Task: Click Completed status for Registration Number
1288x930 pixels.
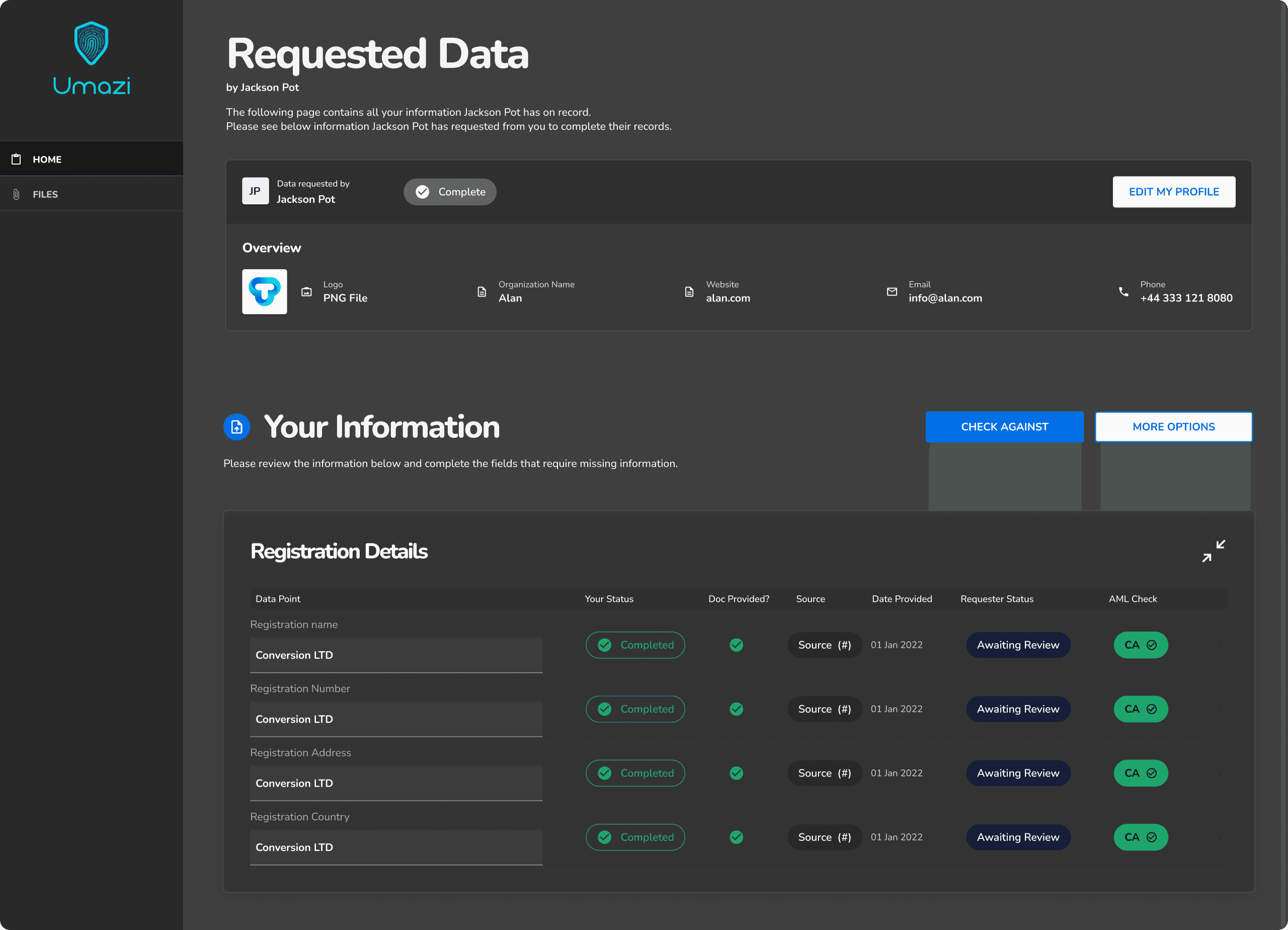Action: pyautogui.click(x=635, y=709)
